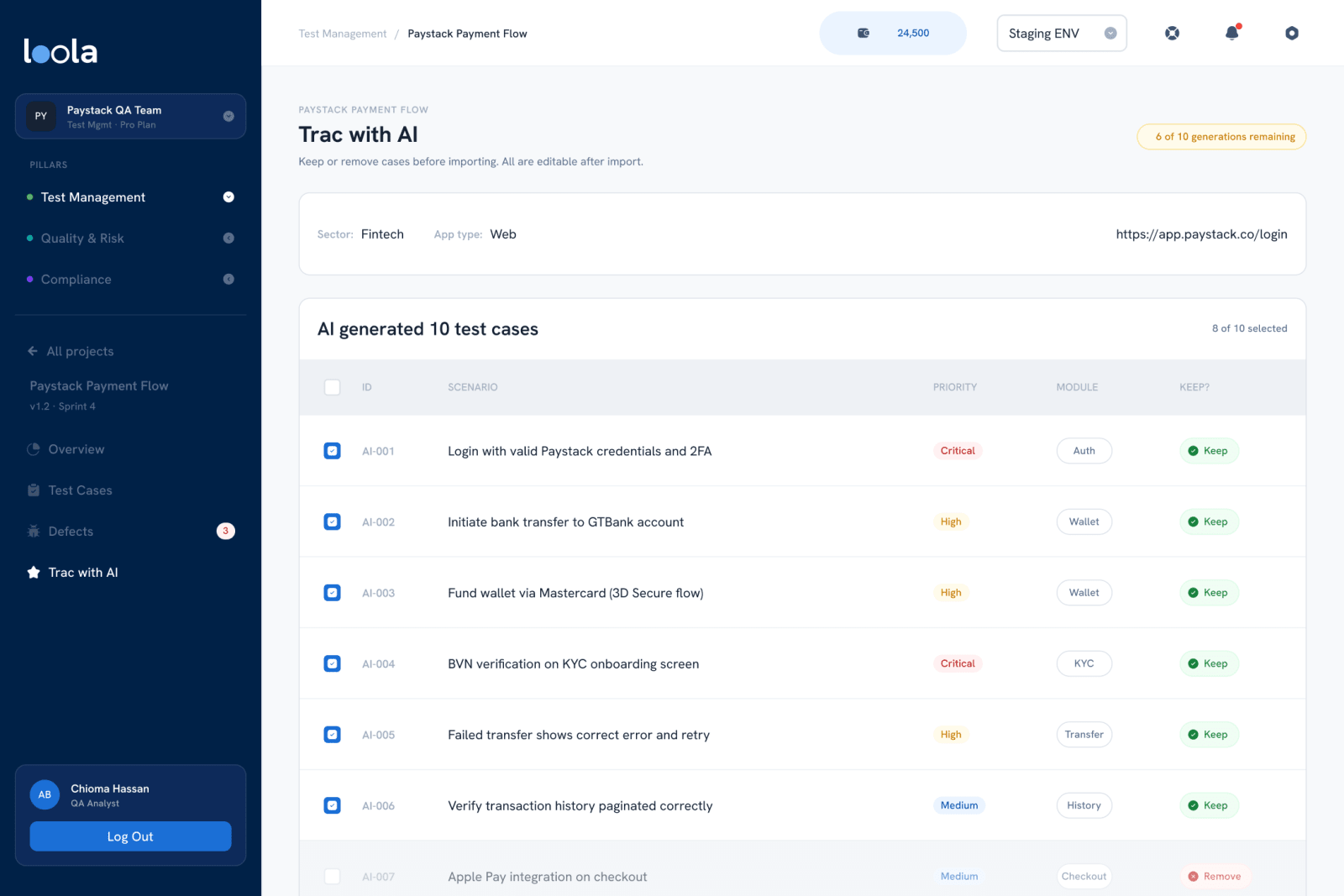Click the Defects count badge showing 3
This screenshot has width=1344, height=896.
[x=225, y=531]
